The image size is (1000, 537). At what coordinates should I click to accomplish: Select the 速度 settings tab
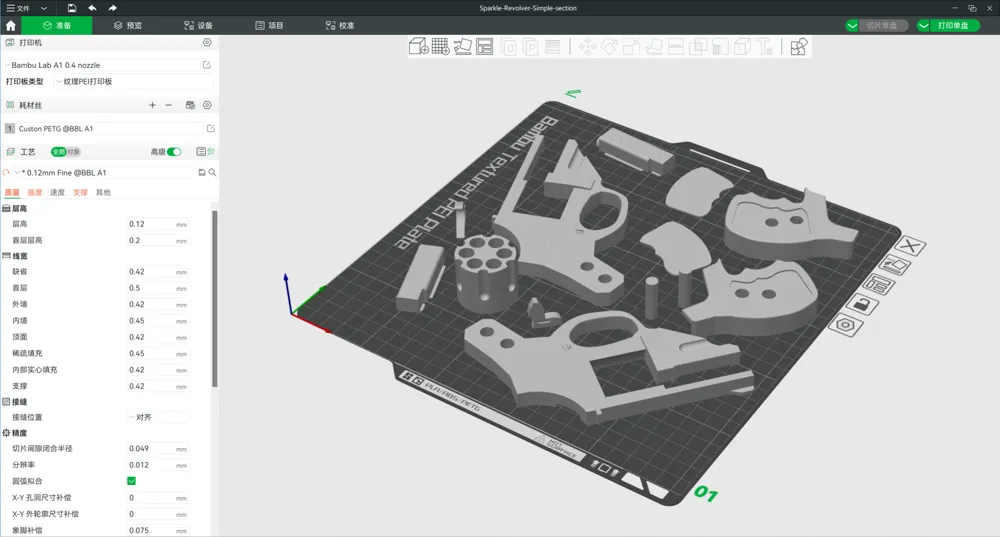point(58,192)
